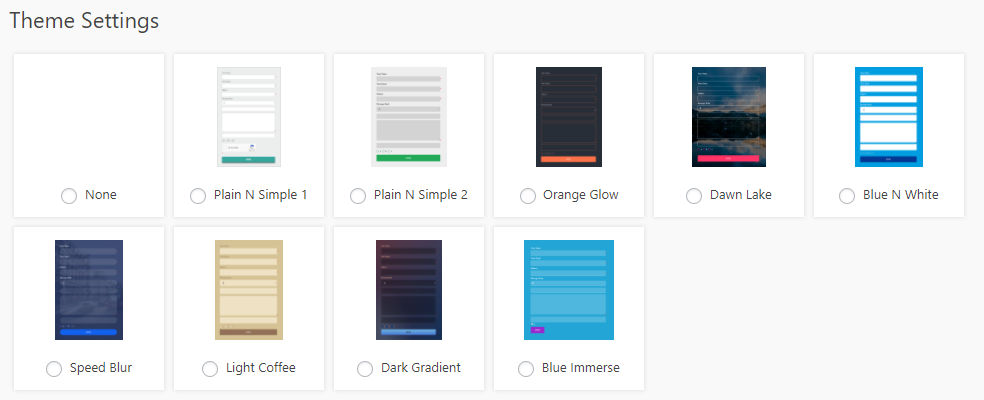
Task: Click the Blue N White preview image
Action: pyautogui.click(x=889, y=117)
